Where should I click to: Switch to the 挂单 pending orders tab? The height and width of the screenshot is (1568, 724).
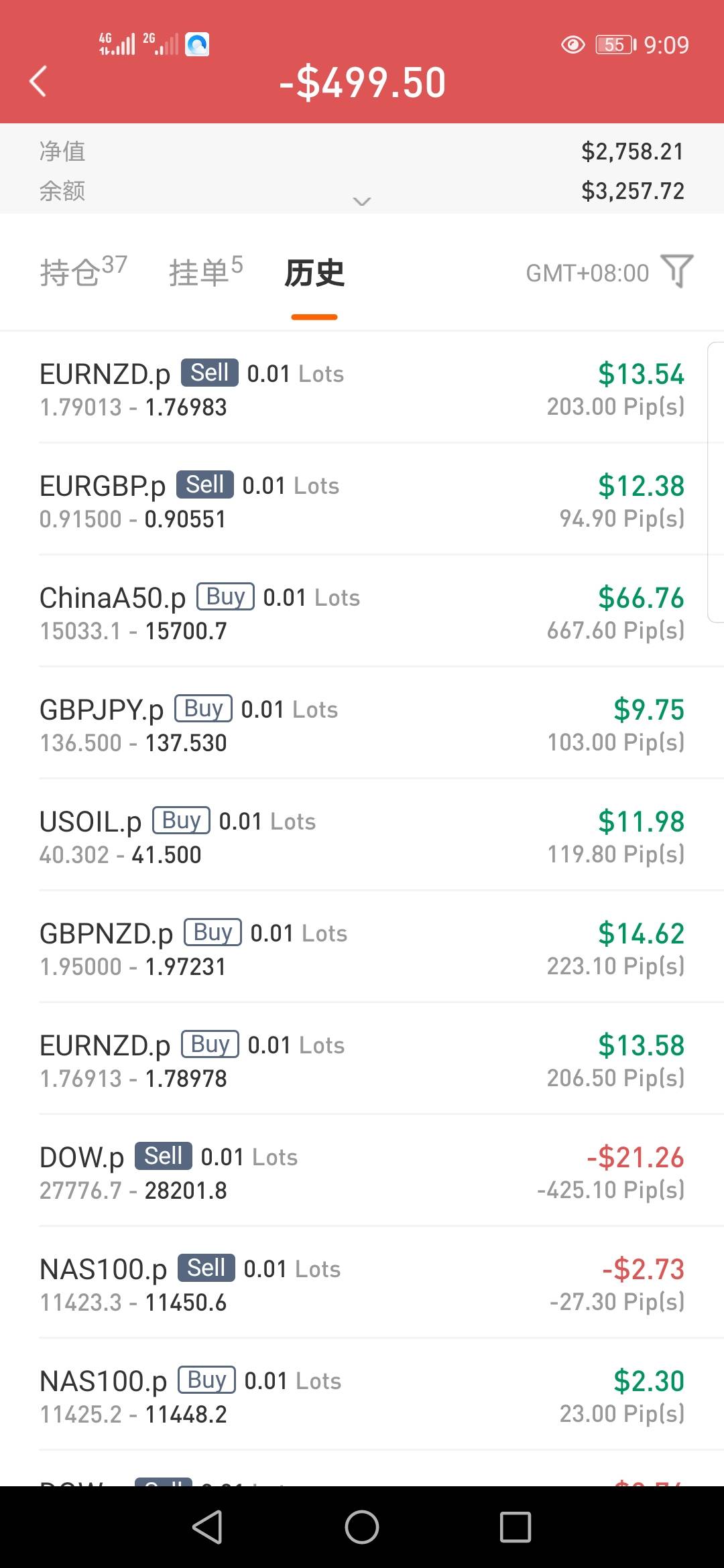pyautogui.click(x=205, y=272)
